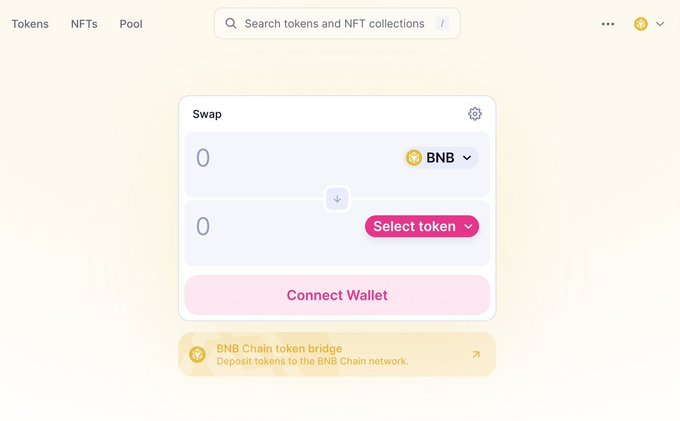Click the slash shortcut badge in search
This screenshot has width=680, height=421.
coord(442,23)
